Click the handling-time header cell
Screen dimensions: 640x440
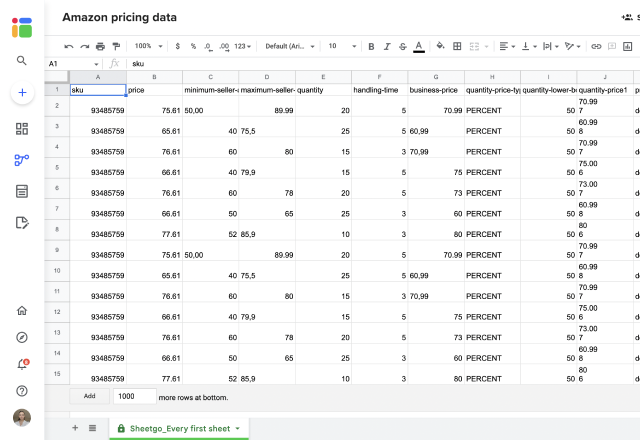pos(379,90)
